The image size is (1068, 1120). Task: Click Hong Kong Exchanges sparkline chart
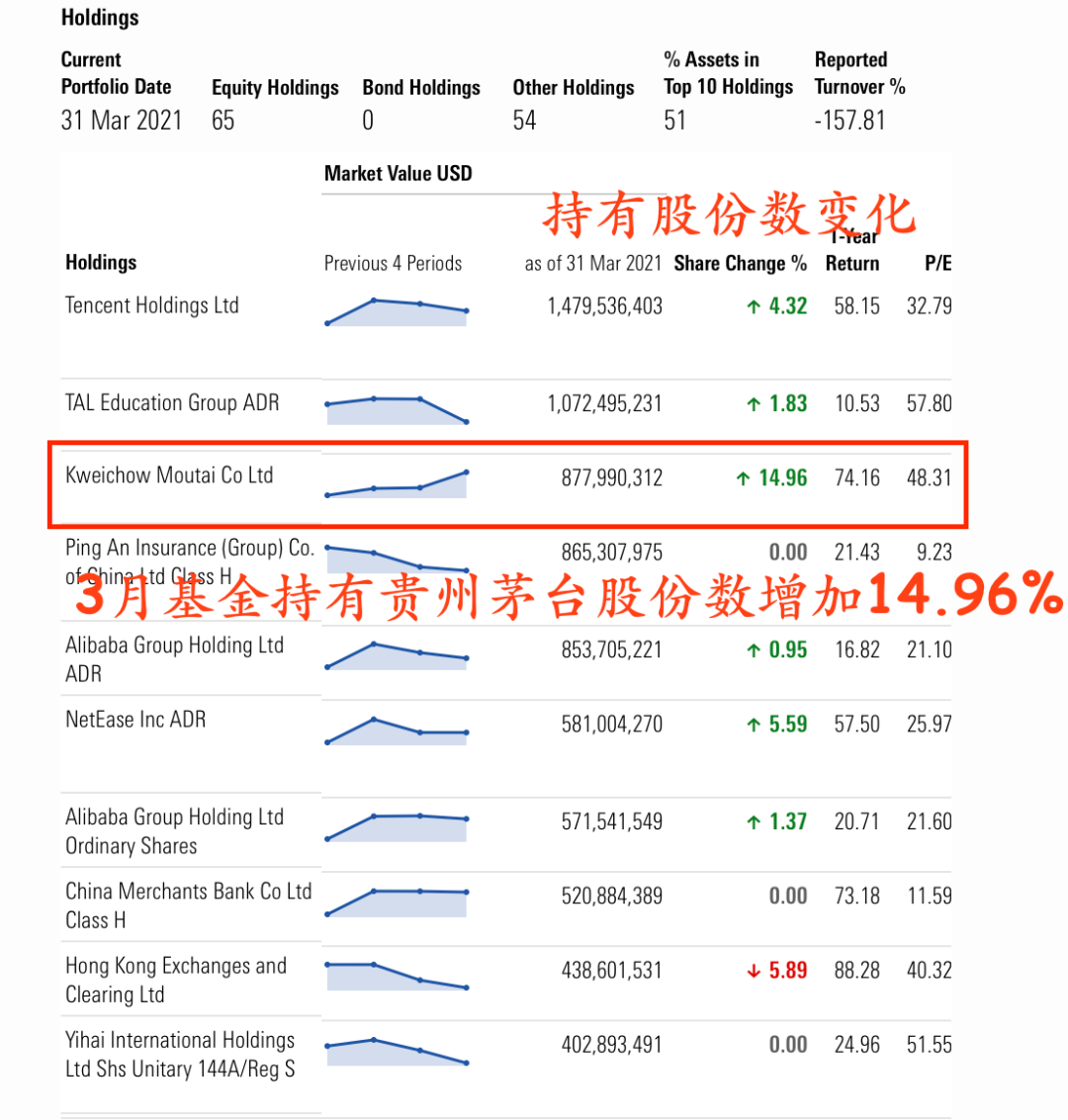[397, 976]
